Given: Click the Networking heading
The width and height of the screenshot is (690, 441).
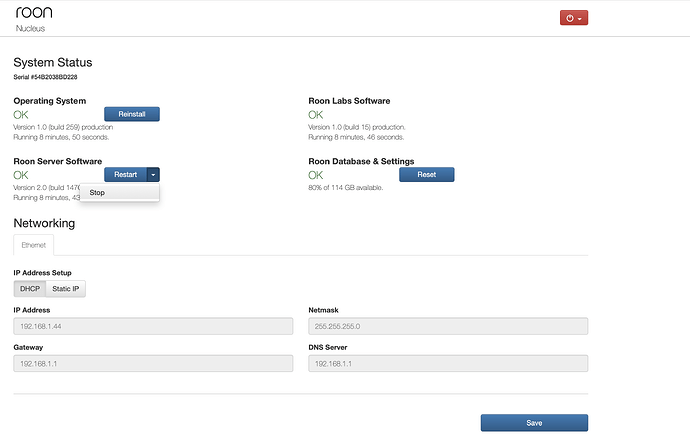Looking at the screenshot, I should pos(44,224).
